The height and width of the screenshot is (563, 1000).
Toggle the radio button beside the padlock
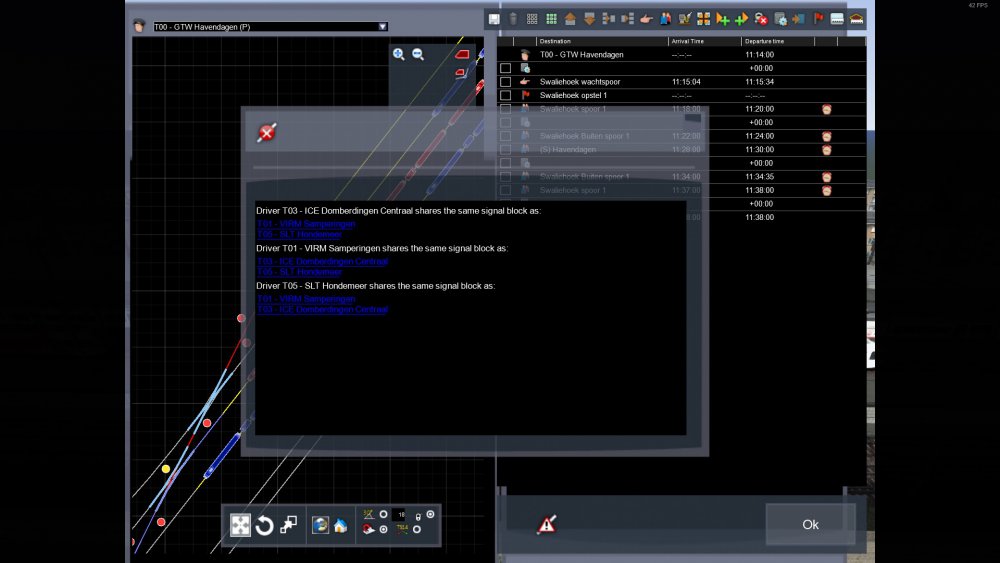pos(430,514)
